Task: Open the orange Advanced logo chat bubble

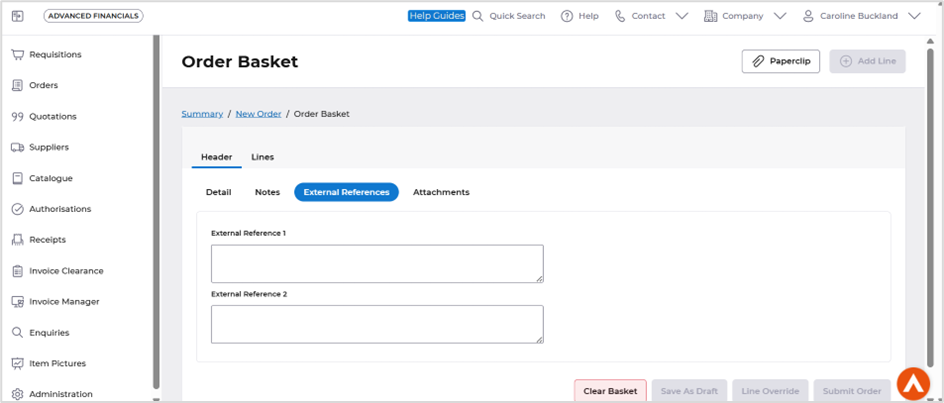Action: (913, 383)
